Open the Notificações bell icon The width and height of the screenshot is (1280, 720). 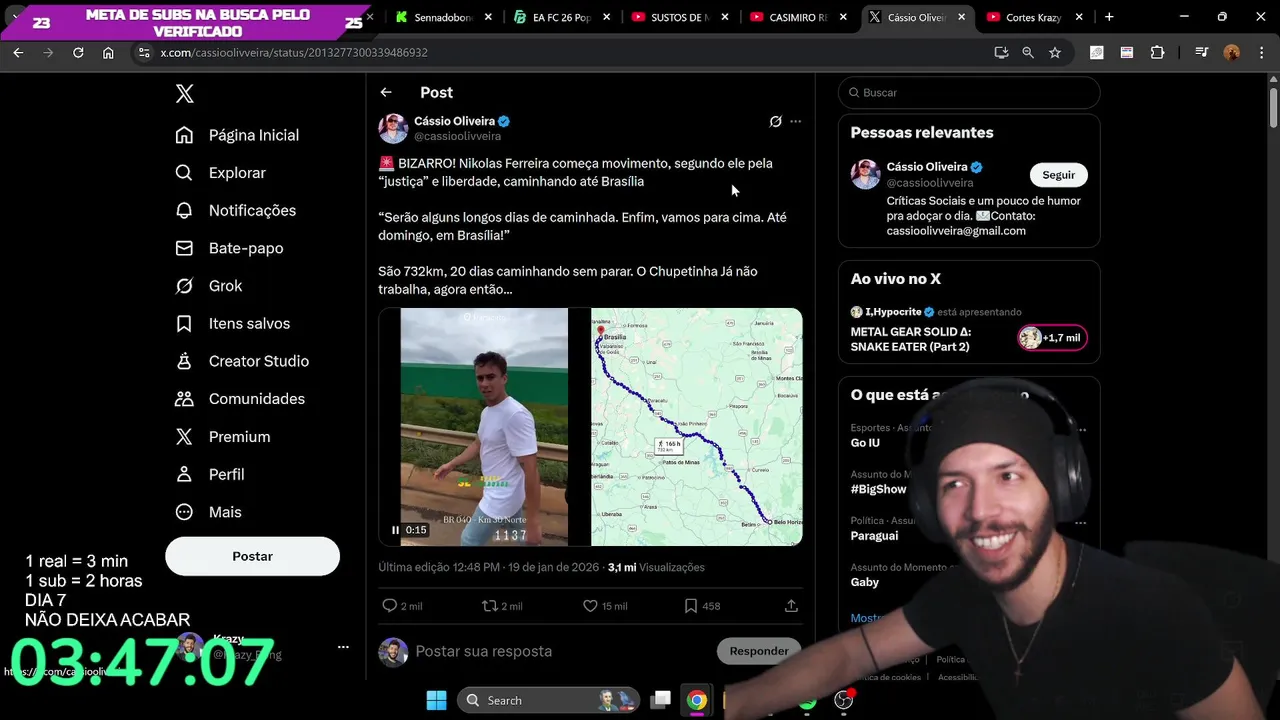(x=184, y=210)
